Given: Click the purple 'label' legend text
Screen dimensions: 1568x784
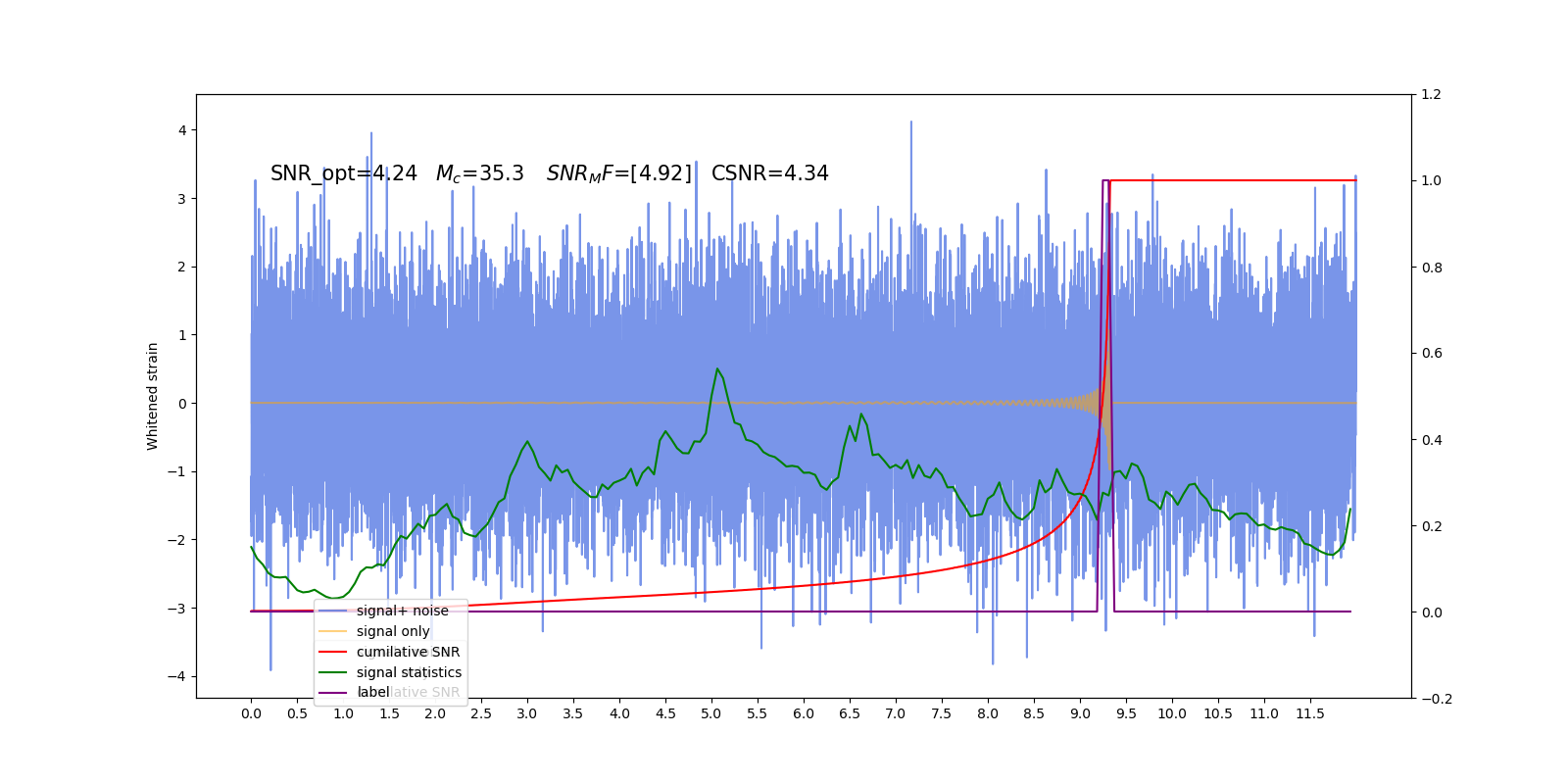Looking at the screenshot, I should (x=373, y=692).
